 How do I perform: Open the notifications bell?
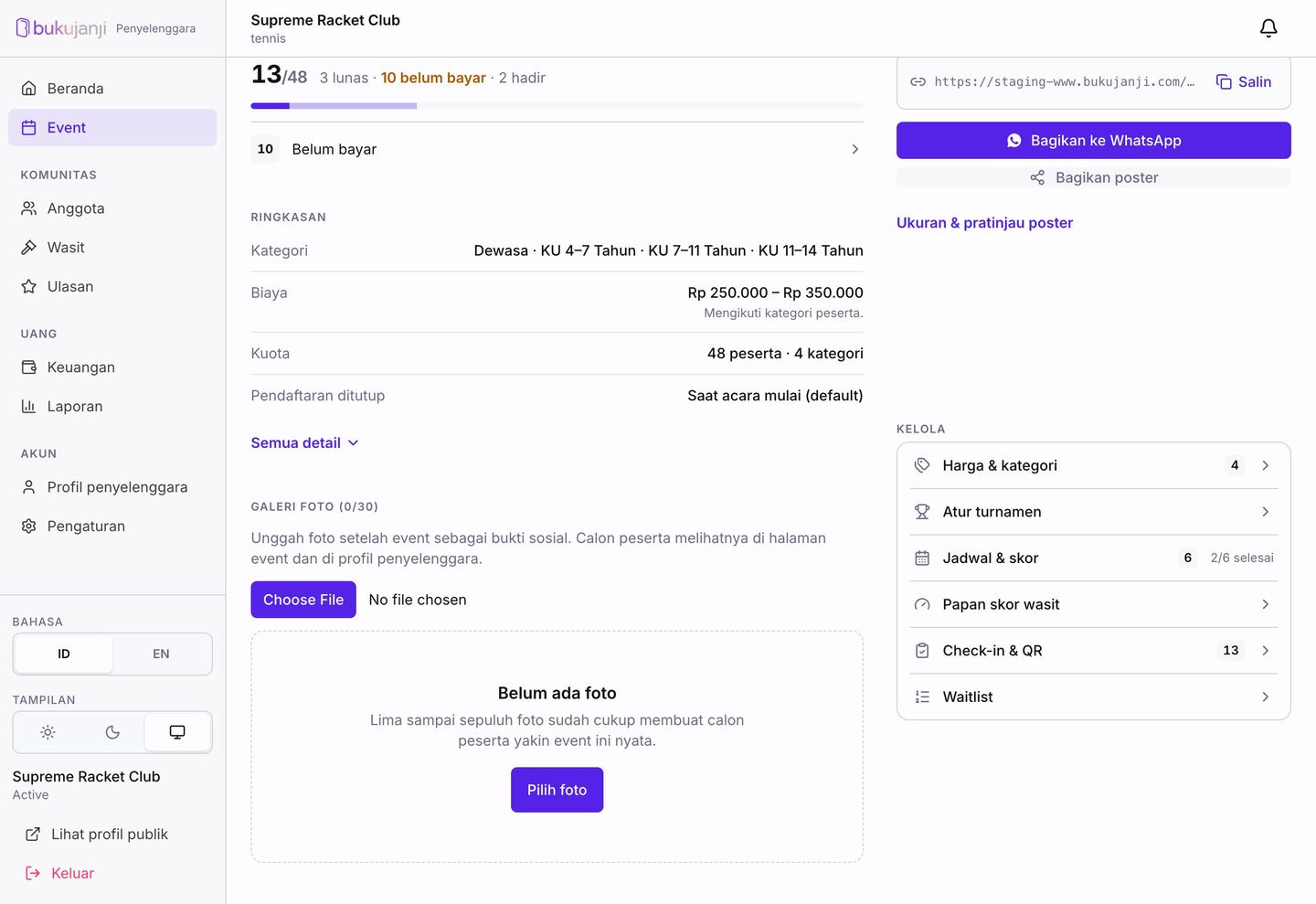[x=1268, y=28]
